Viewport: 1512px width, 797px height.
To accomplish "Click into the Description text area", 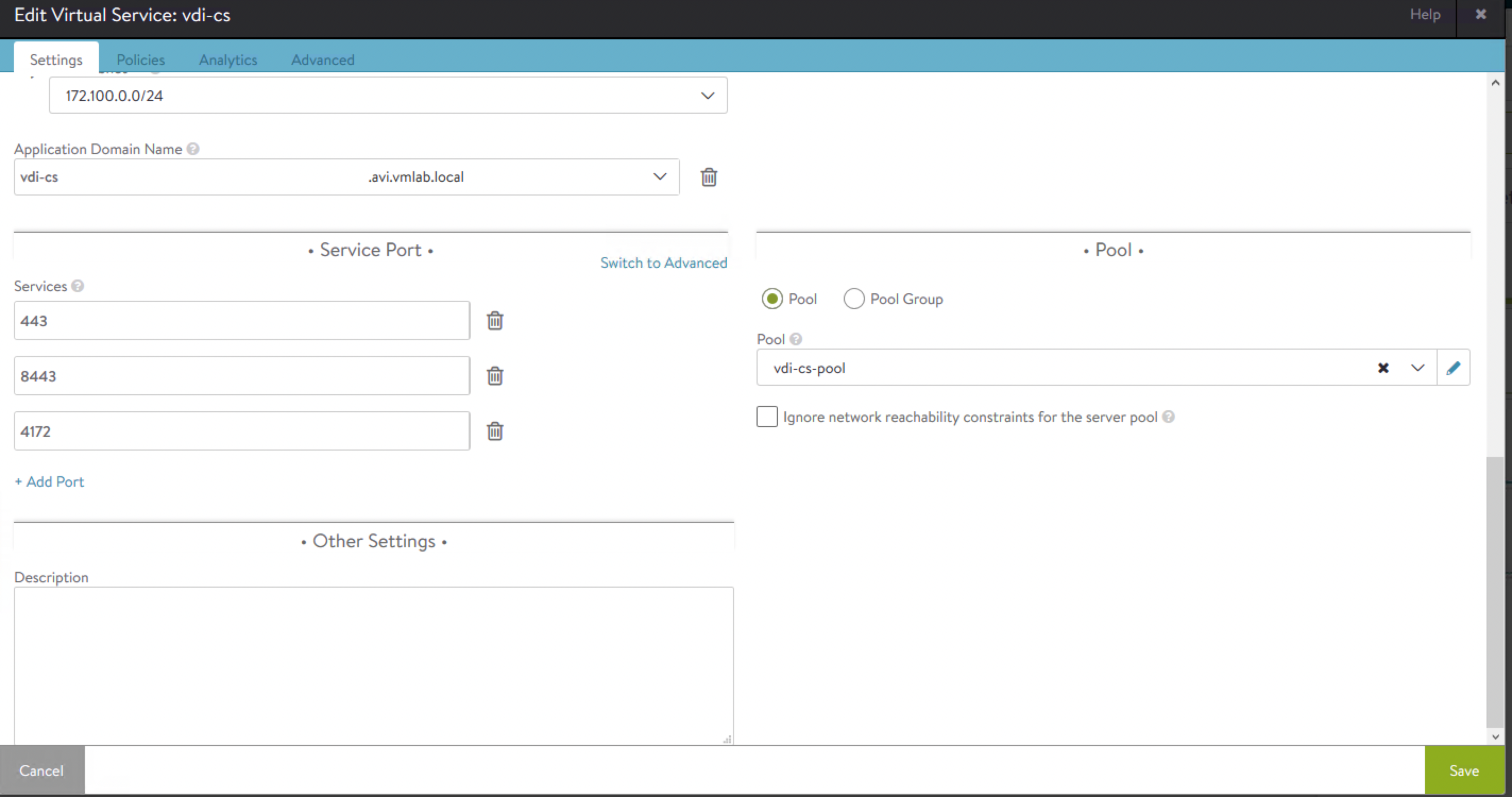I will pyautogui.click(x=373, y=663).
